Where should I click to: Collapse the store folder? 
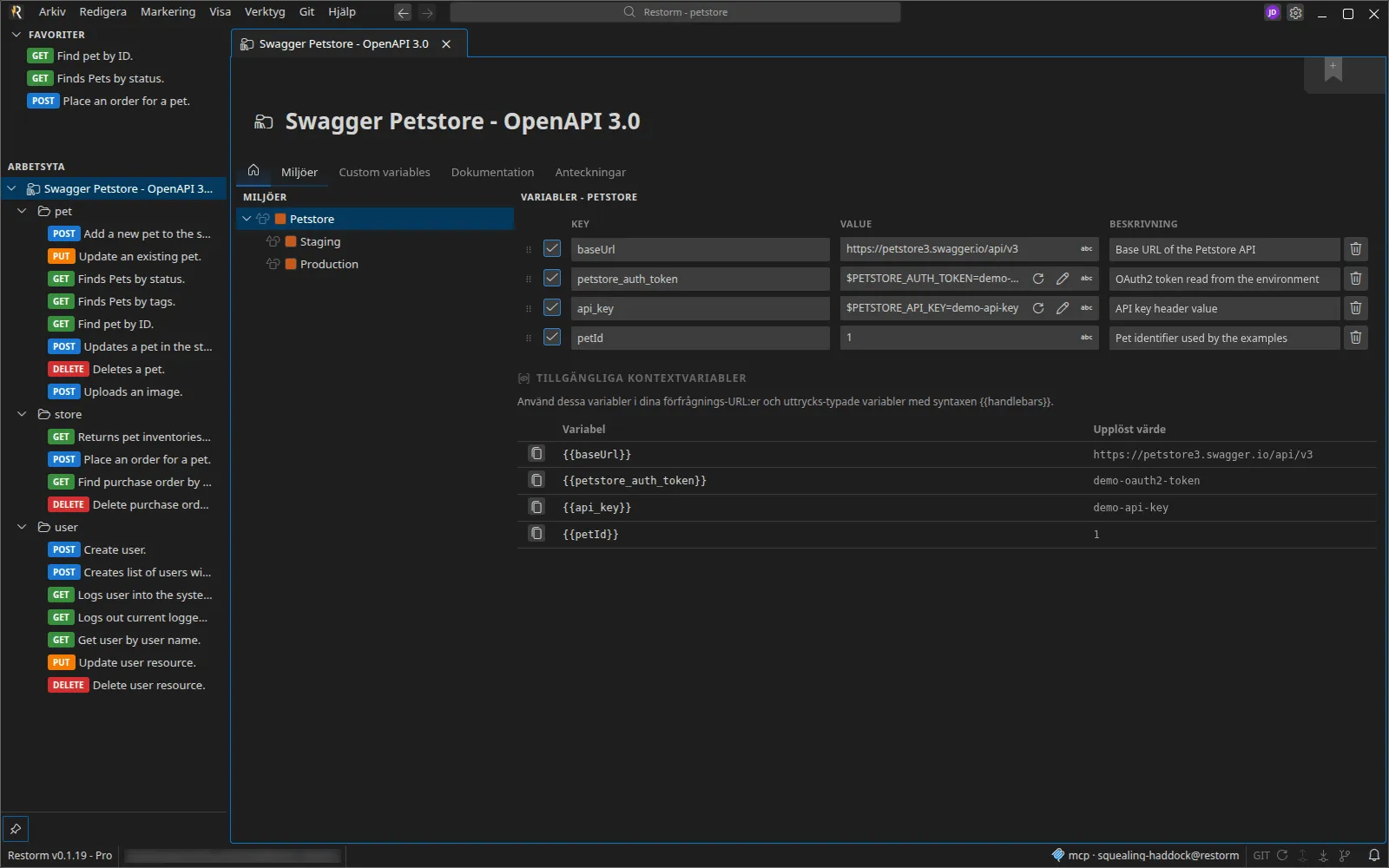[22, 414]
